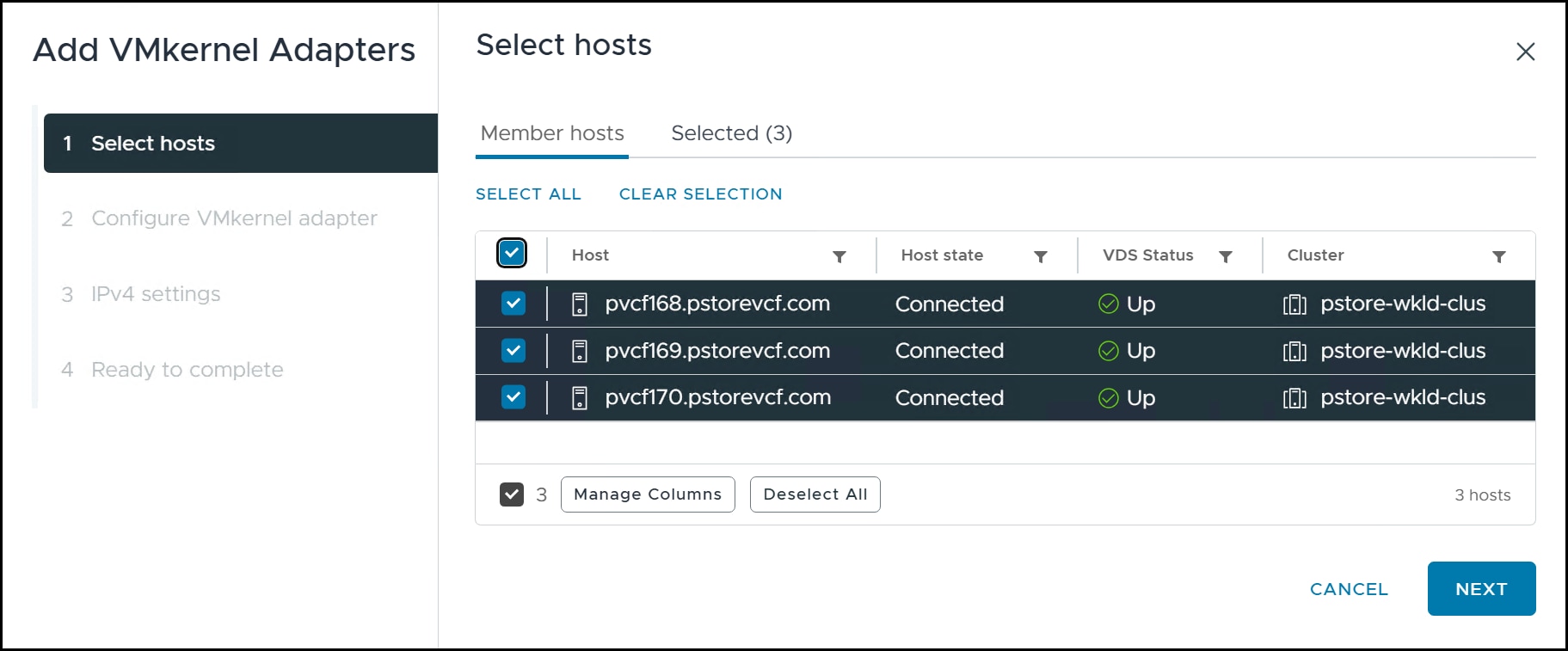The image size is (1568, 651).
Task: Switch to the Member hosts tab
Action: click(x=552, y=133)
